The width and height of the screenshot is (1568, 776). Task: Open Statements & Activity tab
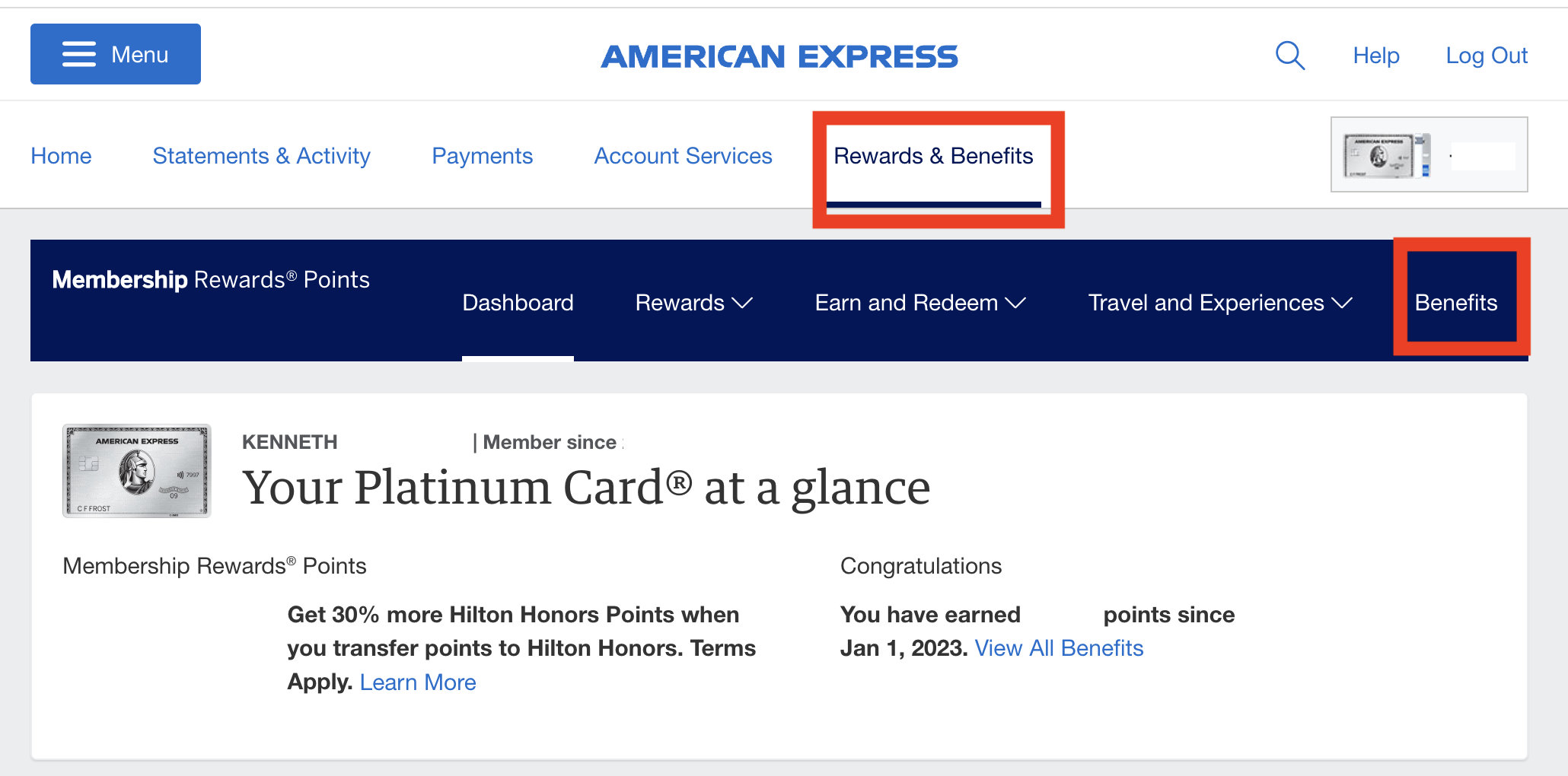pos(261,156)
